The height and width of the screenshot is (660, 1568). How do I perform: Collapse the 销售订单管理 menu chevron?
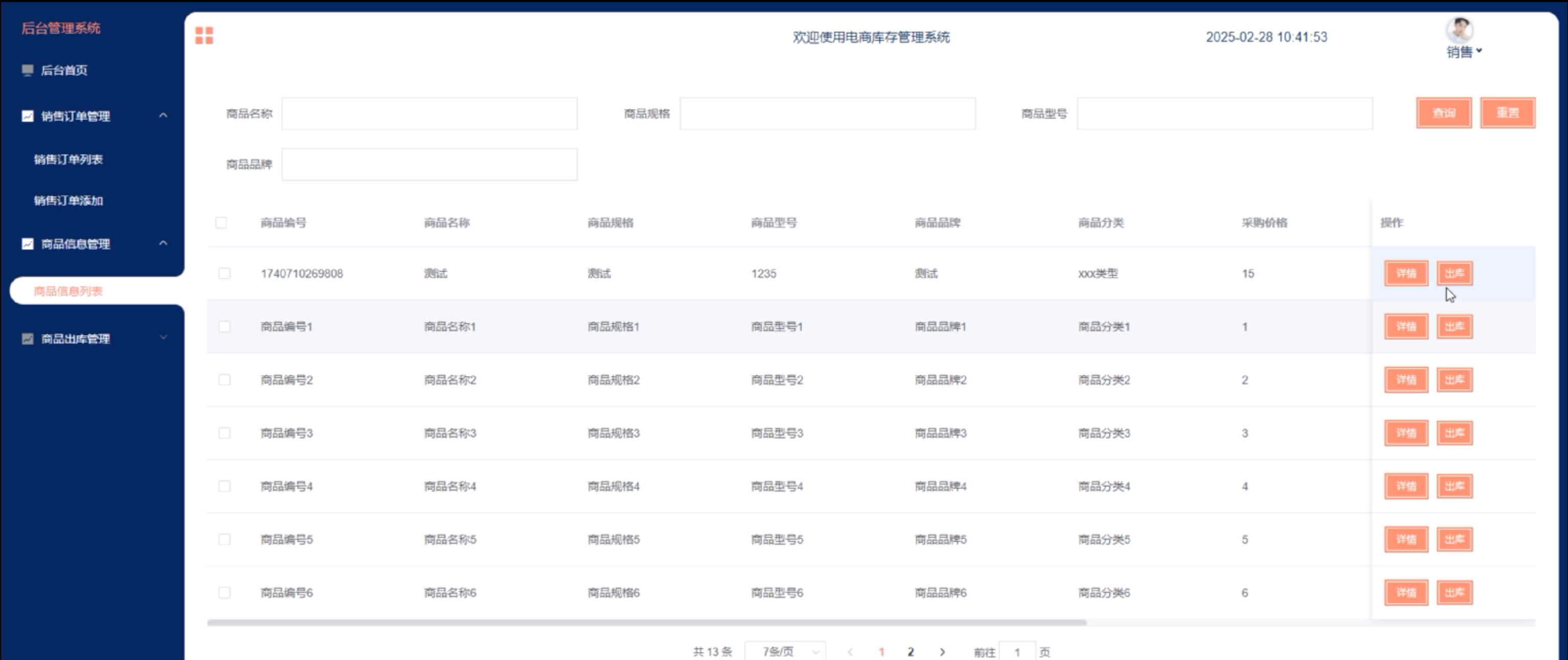coord(163,115)
